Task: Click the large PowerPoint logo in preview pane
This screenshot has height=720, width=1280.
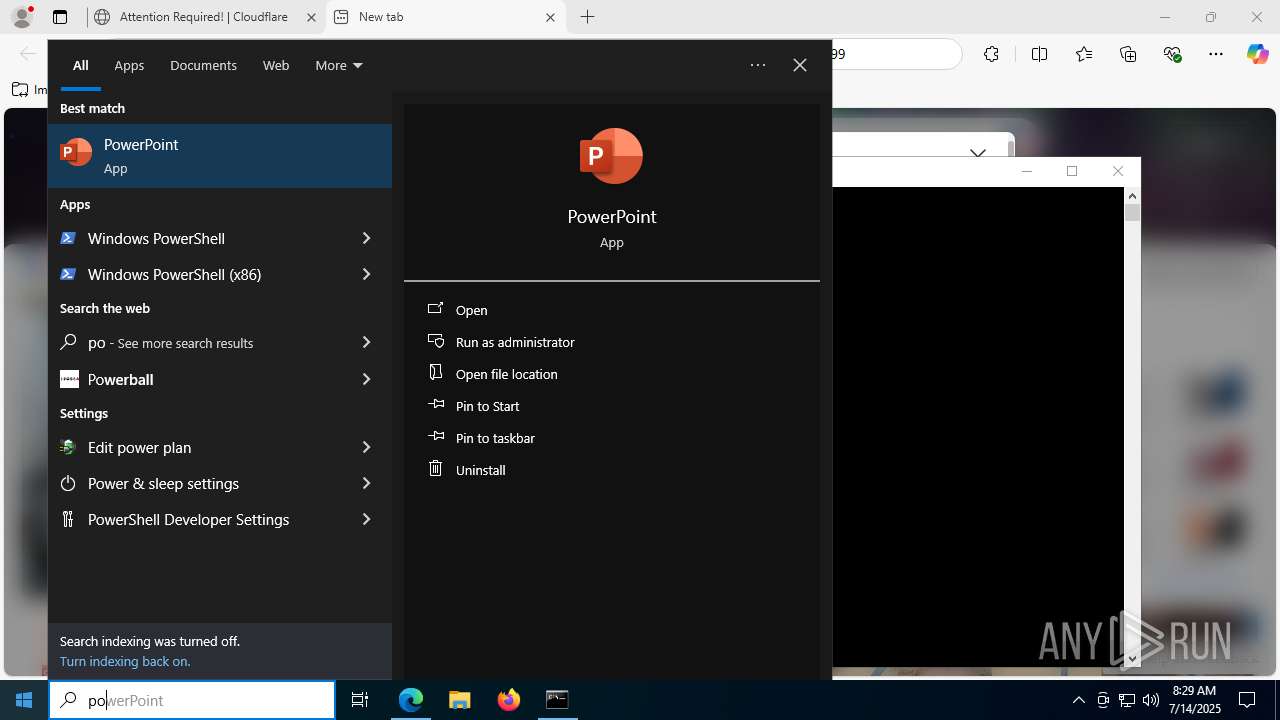Action: 611,156
